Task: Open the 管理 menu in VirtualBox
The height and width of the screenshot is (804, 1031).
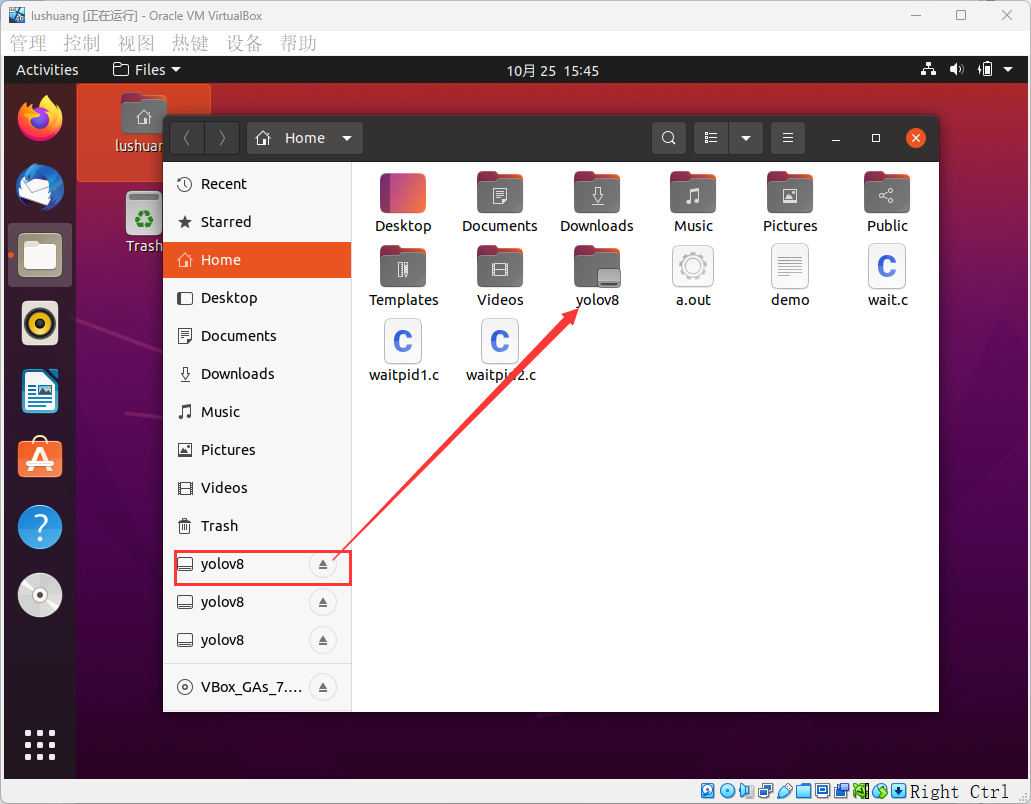Action: [x=28, y=43]
